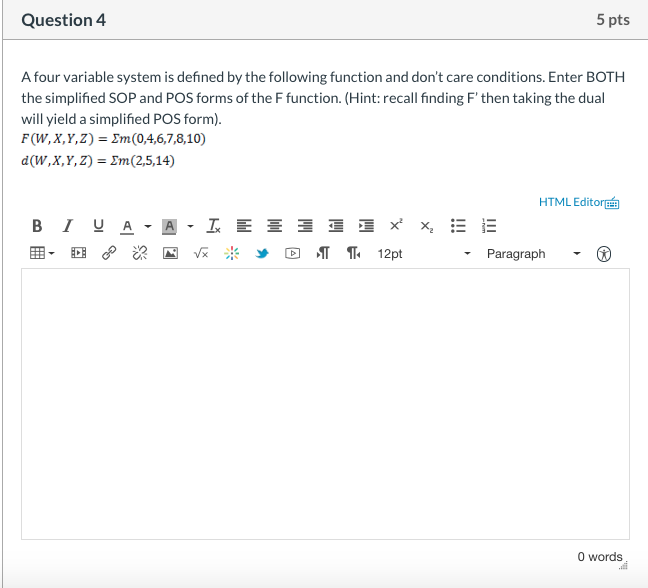
Task: Remove link with the unlink icon
Action: [x=140, y=253]
